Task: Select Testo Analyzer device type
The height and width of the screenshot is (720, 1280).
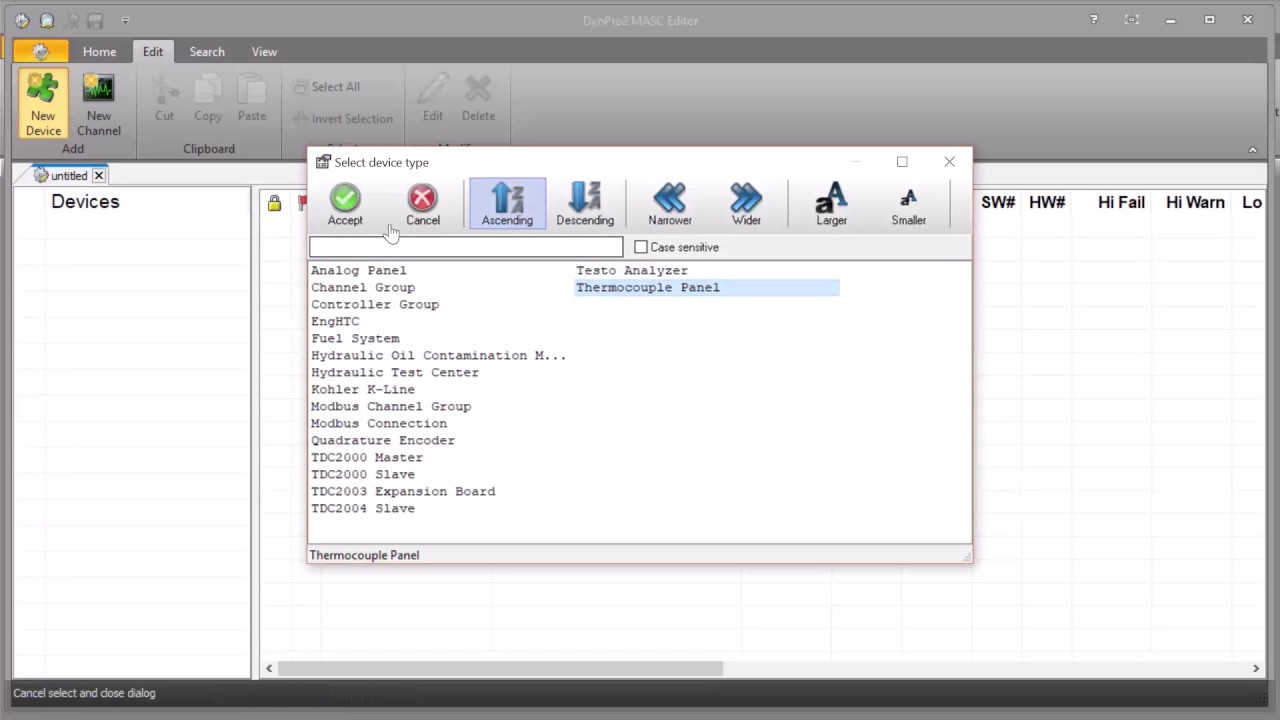Action: tap(632, 270)
